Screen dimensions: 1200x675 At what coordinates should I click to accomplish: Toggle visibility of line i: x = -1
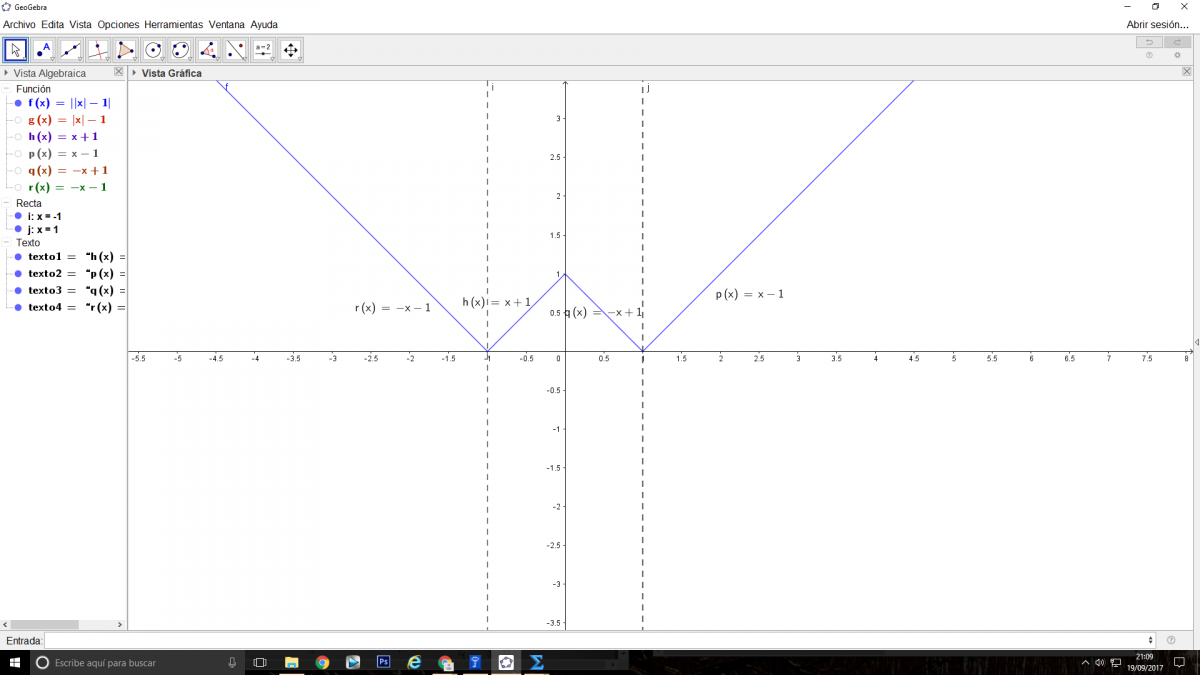[18, 216]
